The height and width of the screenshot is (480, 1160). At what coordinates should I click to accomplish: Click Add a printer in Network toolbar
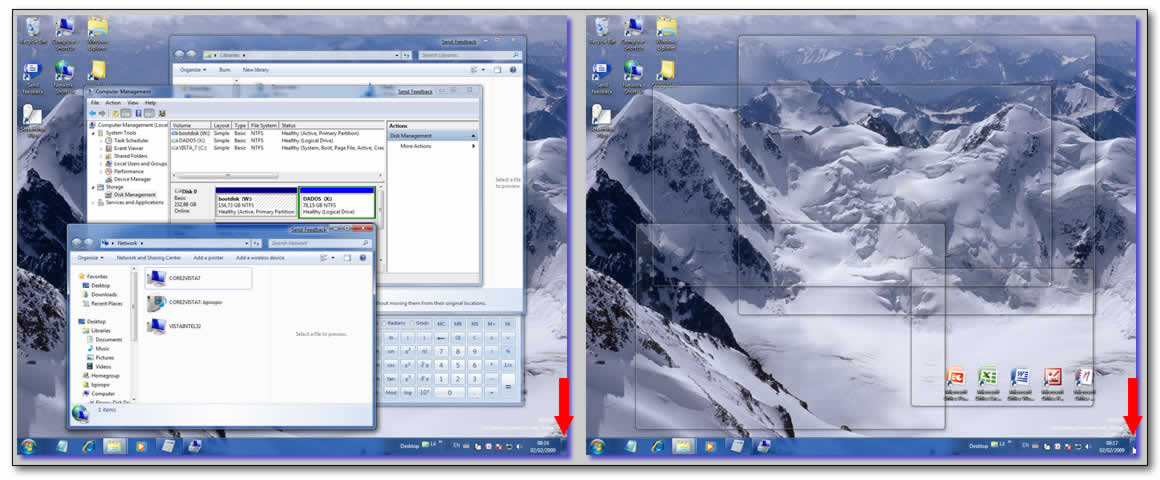click(209, 258)
